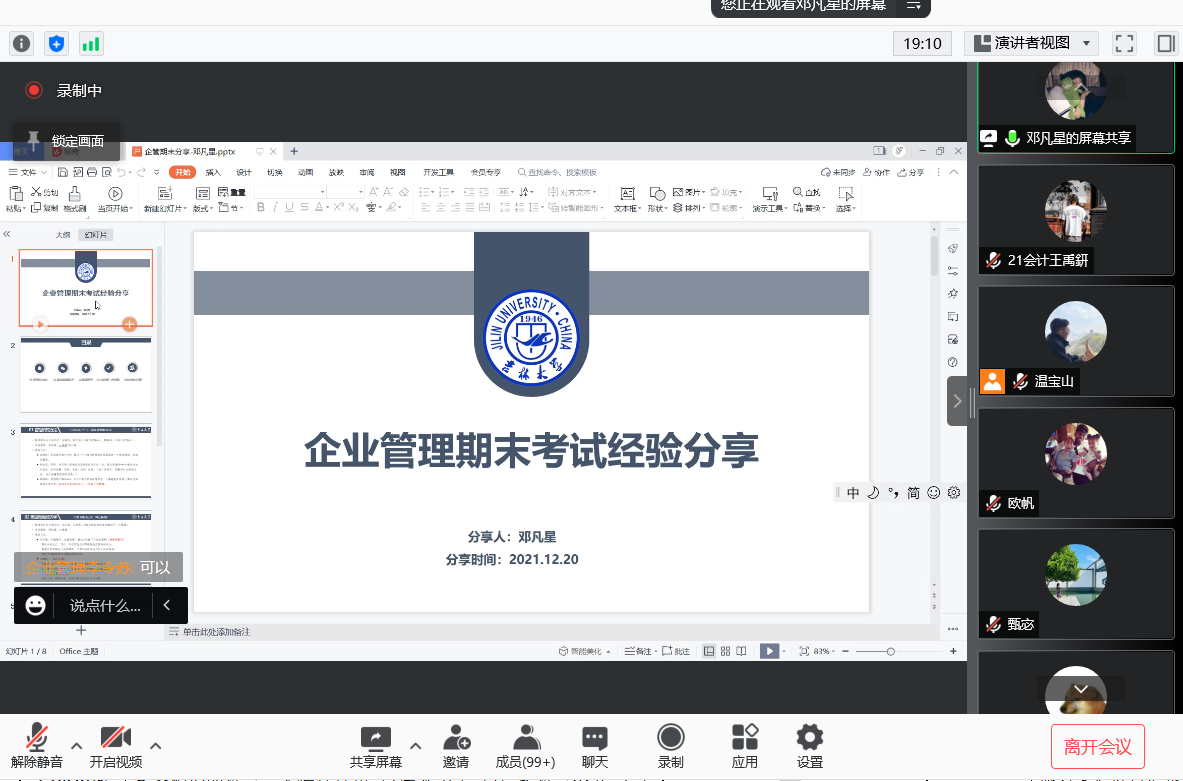
Task: Click the WPS zoom out minus button
Action: tap(846, 651)
